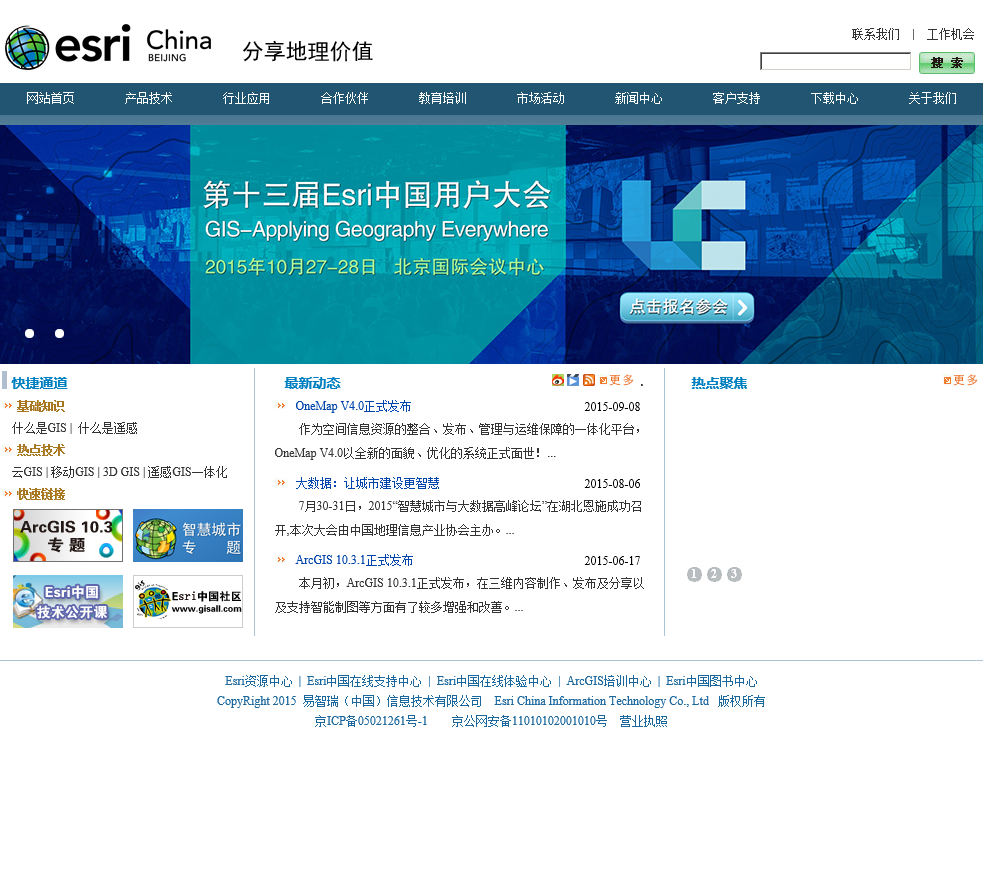Viewport: 983px width, 894px height.
Task: Open 市场活动 menu
Action: tap(540, 98)
